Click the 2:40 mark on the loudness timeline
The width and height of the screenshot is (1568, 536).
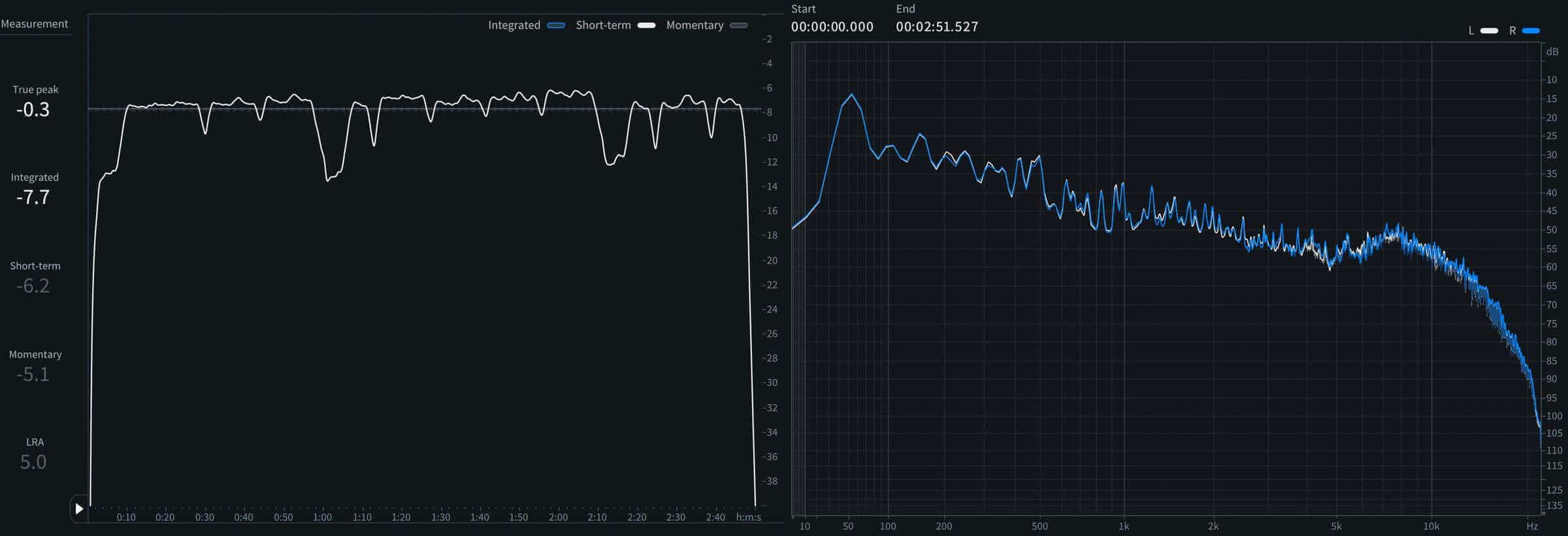click(715, 517)
